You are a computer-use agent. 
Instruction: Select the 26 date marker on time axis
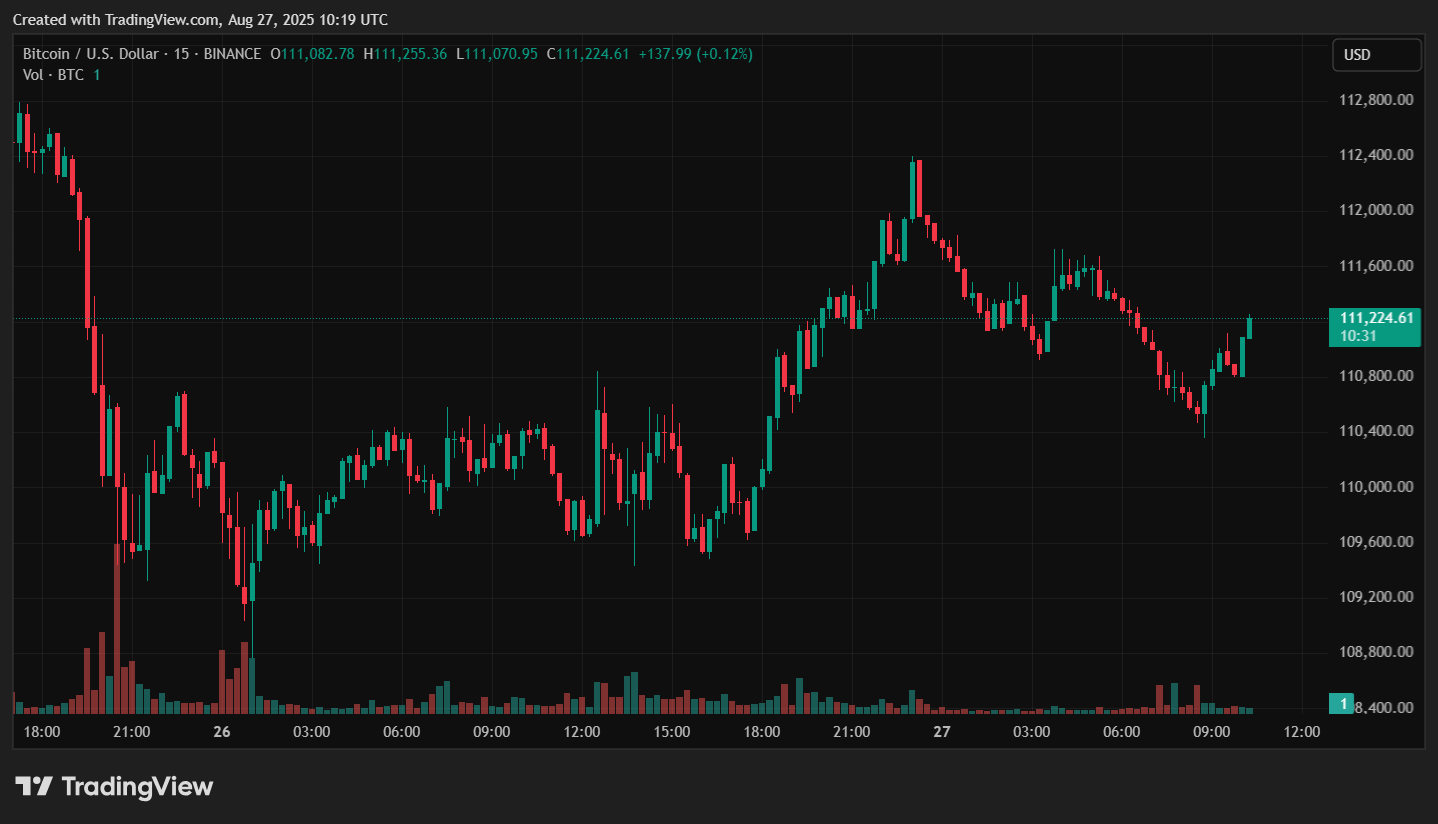point(222,732)
